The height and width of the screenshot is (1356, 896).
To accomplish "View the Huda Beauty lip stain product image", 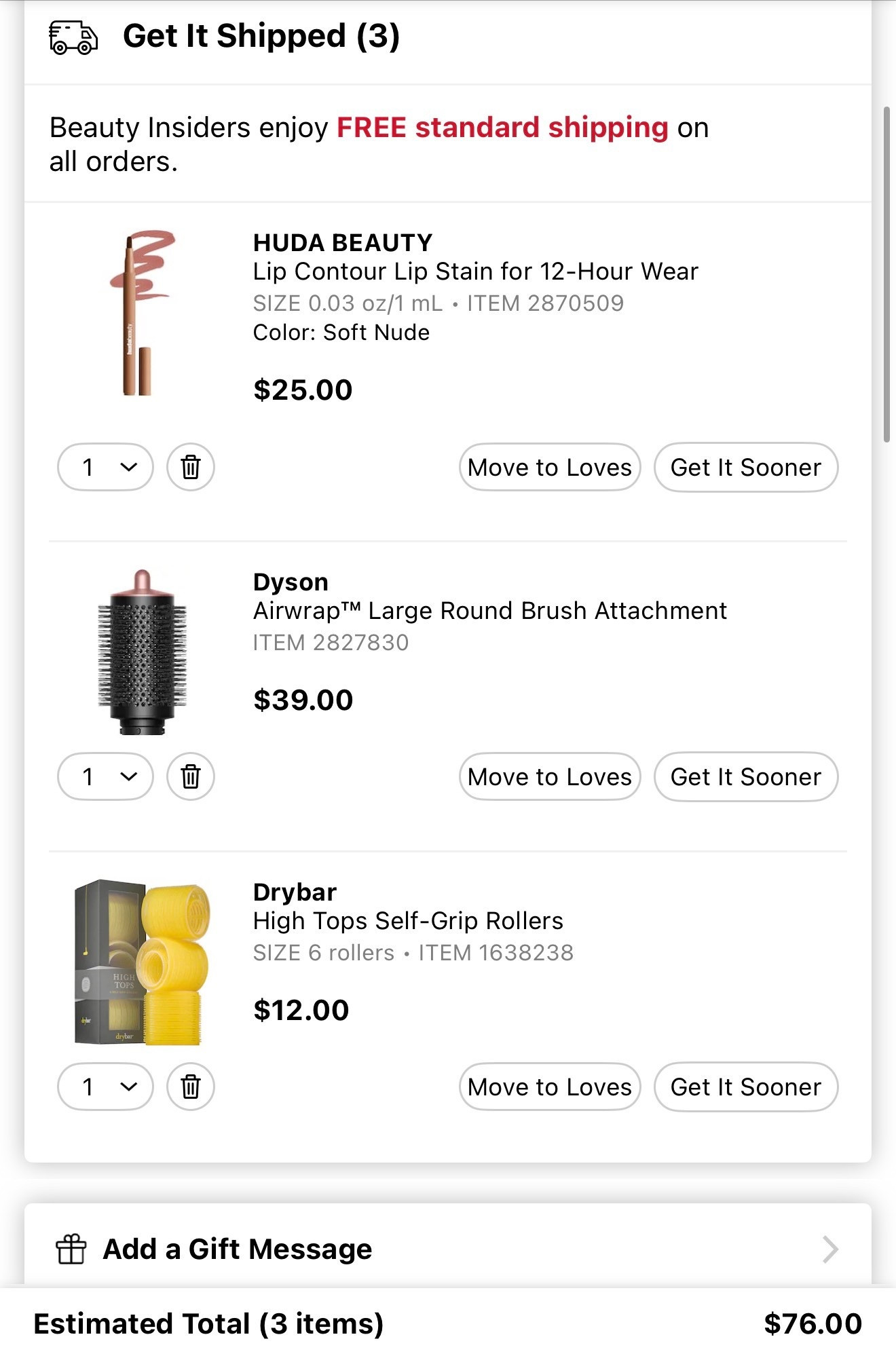I will coord(141,314).
